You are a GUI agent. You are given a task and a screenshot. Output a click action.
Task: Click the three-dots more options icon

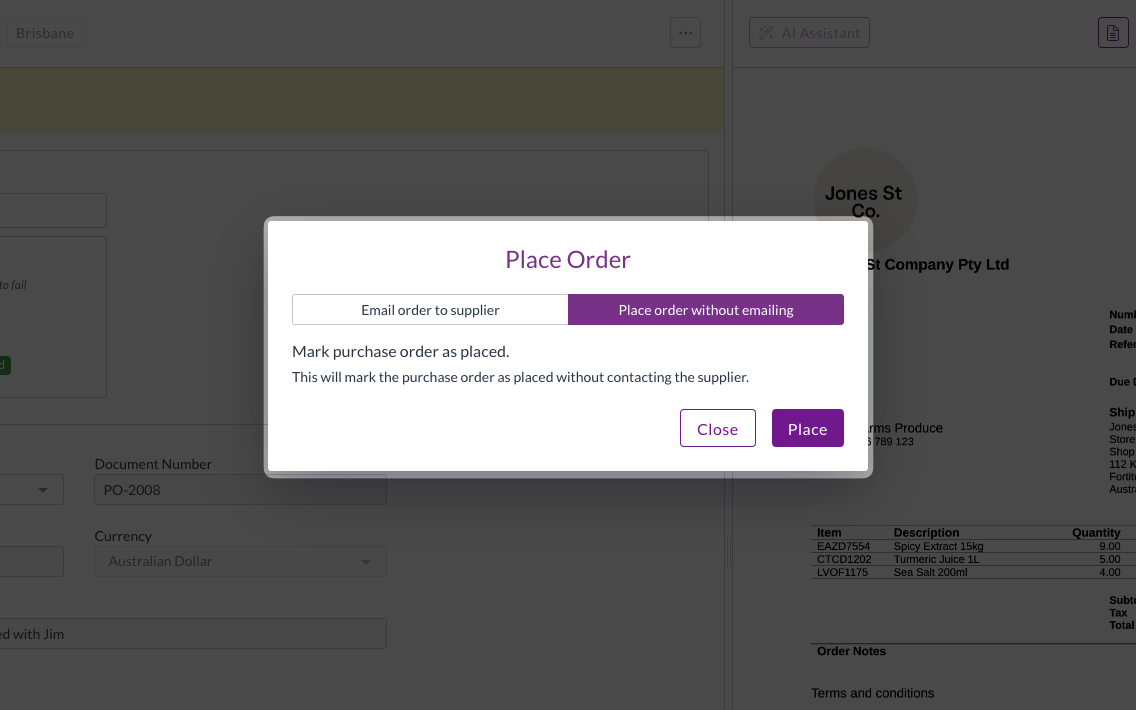685,33
